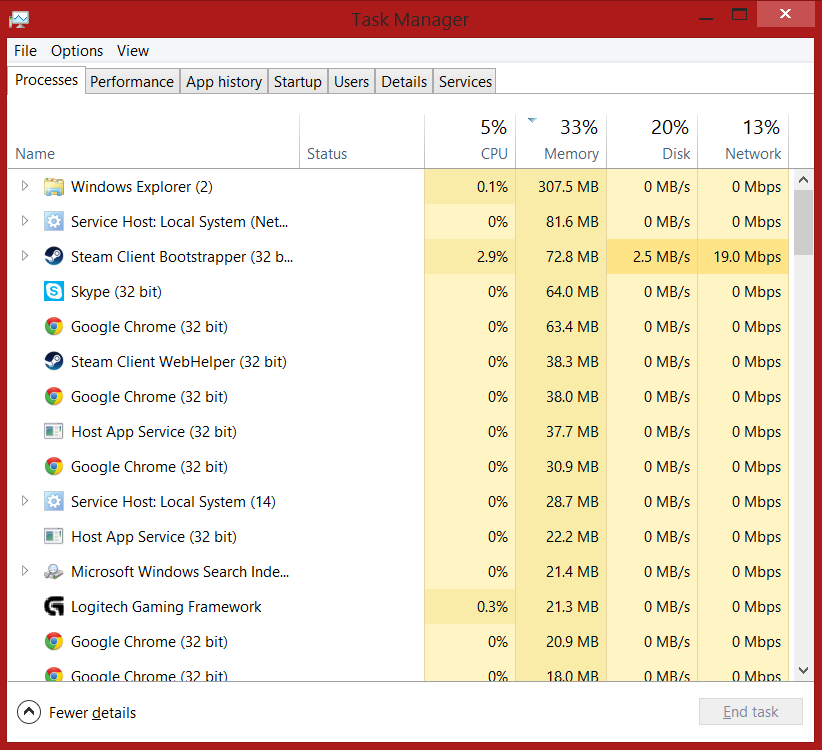This screenshot has width=822, height=750.
Task: Expand Steam Client Bootstrapper process group
Action: coord(25,256)
